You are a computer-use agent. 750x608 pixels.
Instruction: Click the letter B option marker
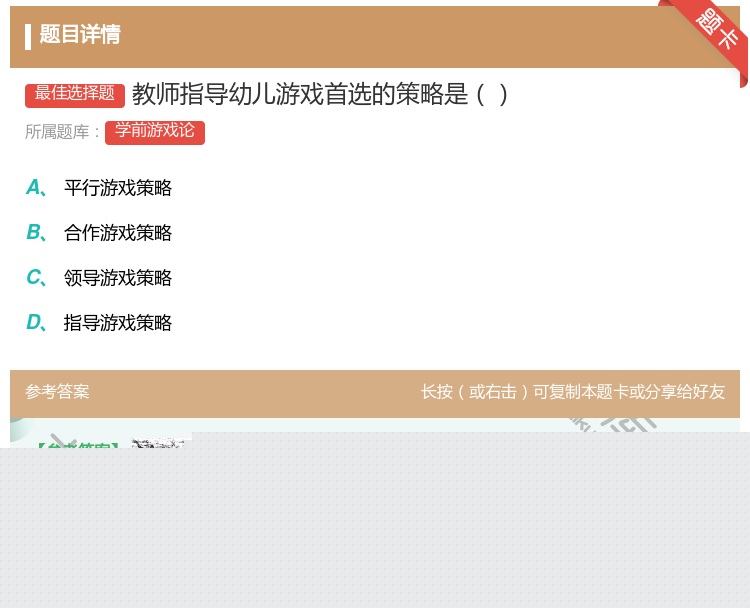(x=36, y=232)
